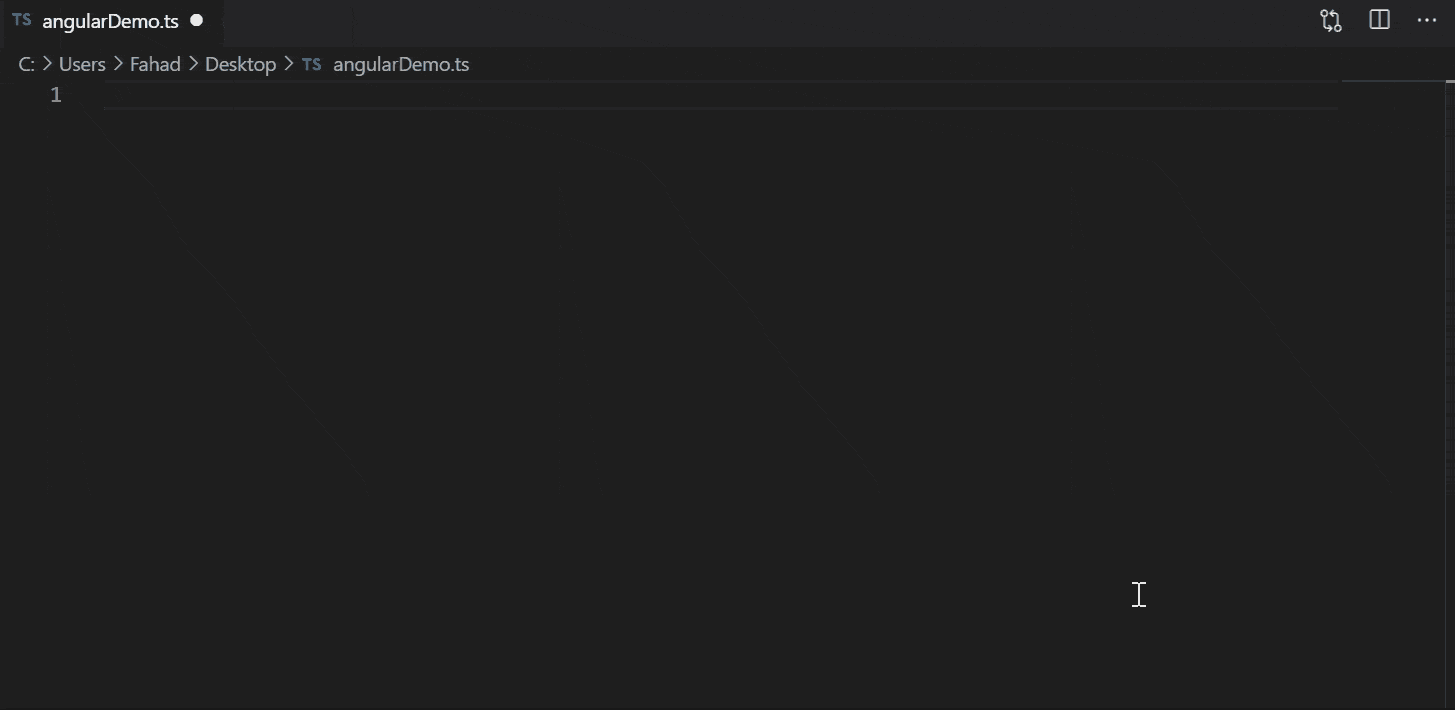The width and height of the screenshot is (1455, 710).
Task: Expand the chevron after Desktop breadcrumb
Action: pos(288,64)
